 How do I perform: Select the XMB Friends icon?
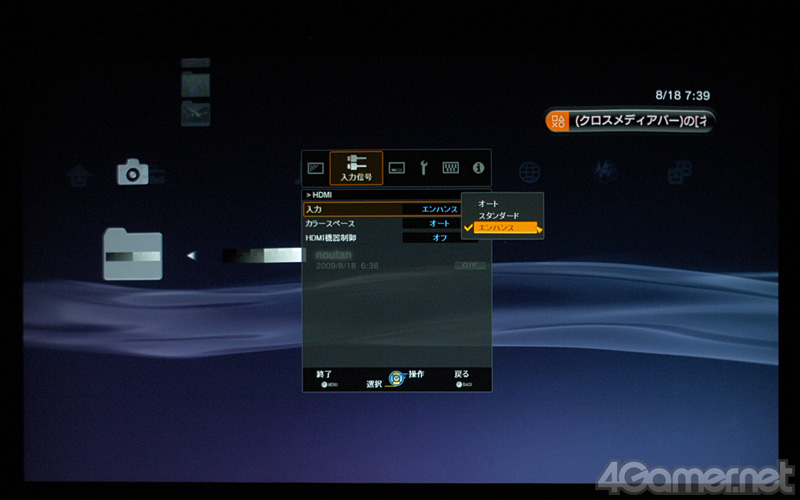point(680,172)
